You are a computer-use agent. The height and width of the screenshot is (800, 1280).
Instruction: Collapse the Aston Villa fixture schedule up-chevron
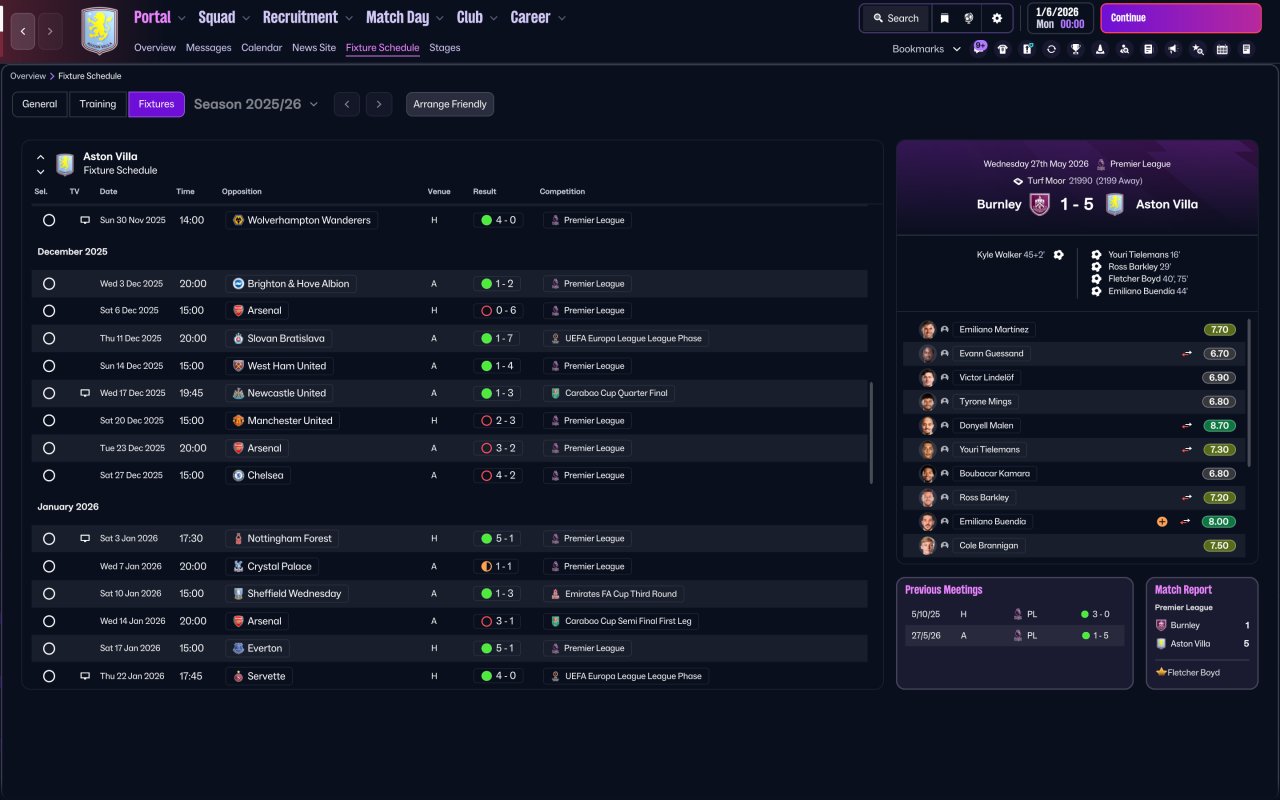(41, 157)
